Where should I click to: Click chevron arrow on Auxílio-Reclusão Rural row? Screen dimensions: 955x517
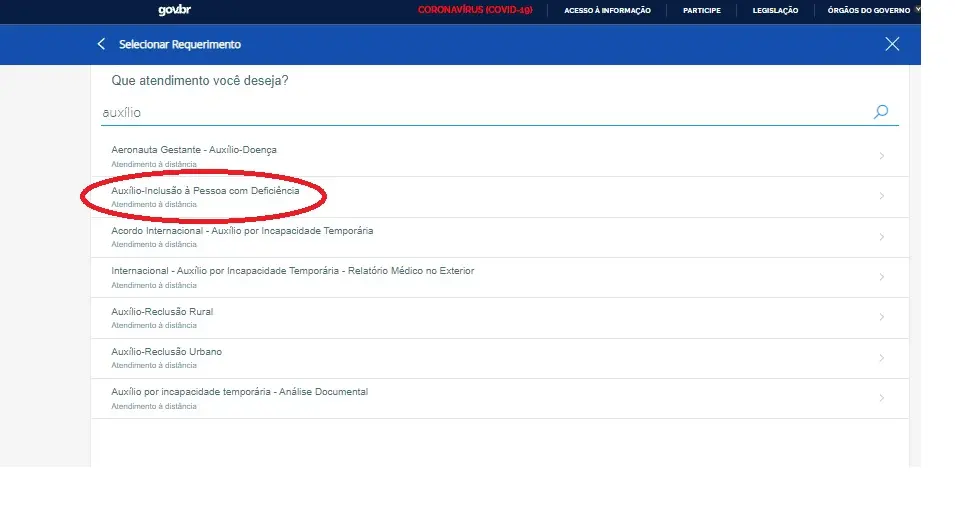click(881, 317)
